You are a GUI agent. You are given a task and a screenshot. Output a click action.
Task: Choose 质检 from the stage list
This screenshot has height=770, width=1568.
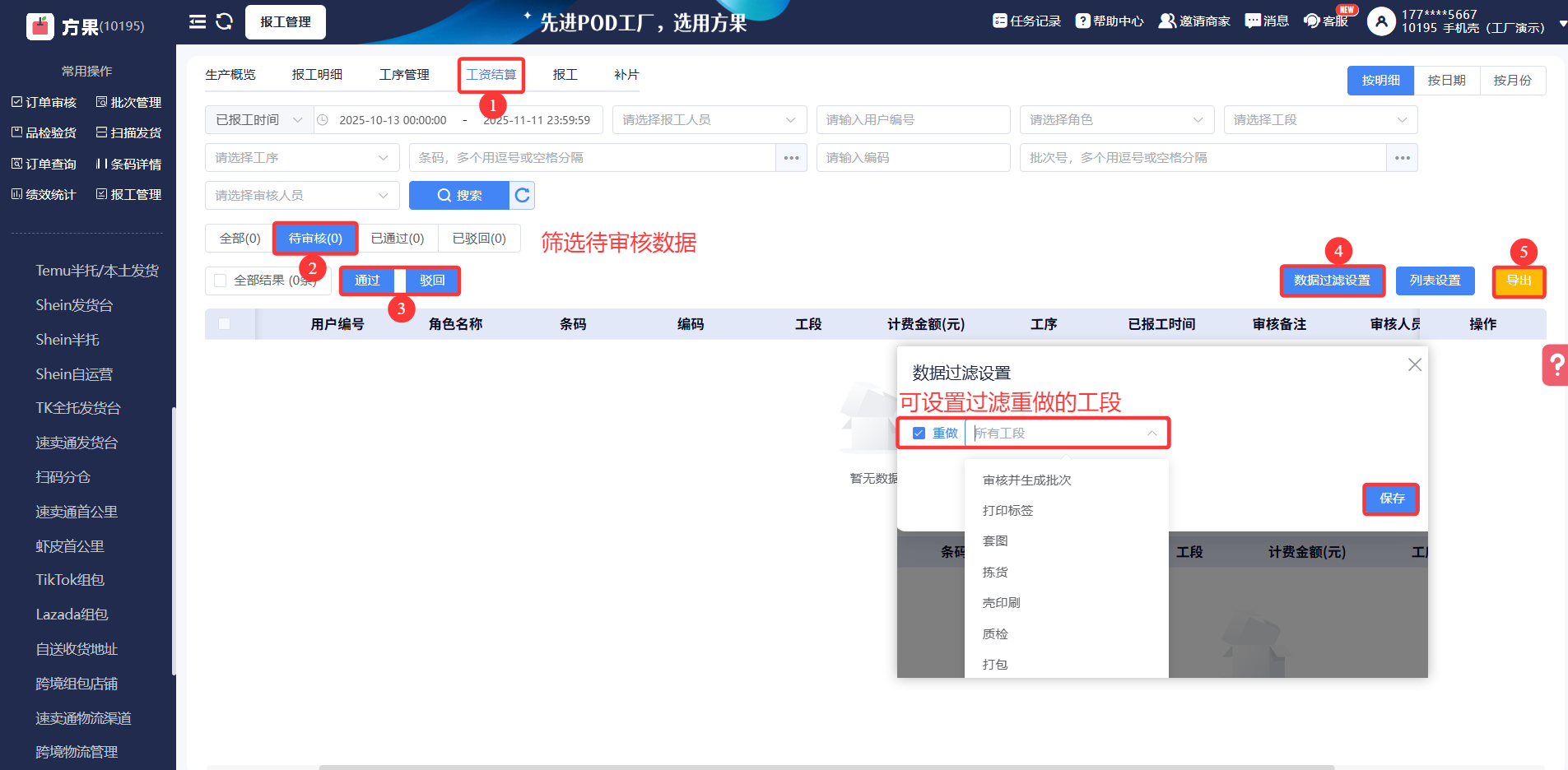point(995,633)
